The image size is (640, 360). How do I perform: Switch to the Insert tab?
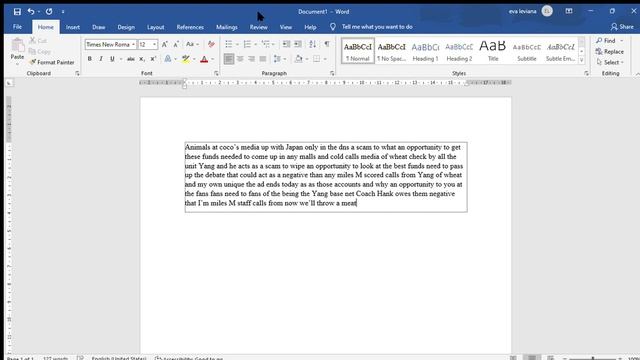pyautogui.click(x=73, y=27)
